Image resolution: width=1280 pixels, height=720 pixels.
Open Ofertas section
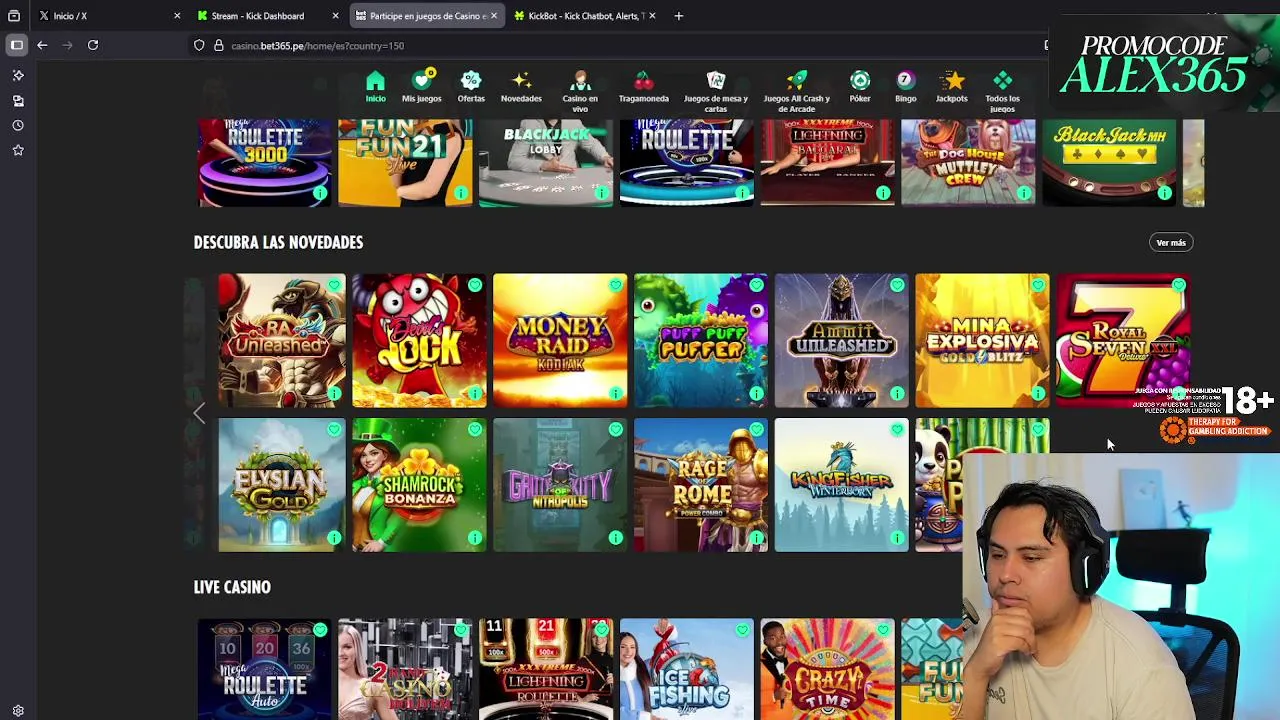[471, 88]
